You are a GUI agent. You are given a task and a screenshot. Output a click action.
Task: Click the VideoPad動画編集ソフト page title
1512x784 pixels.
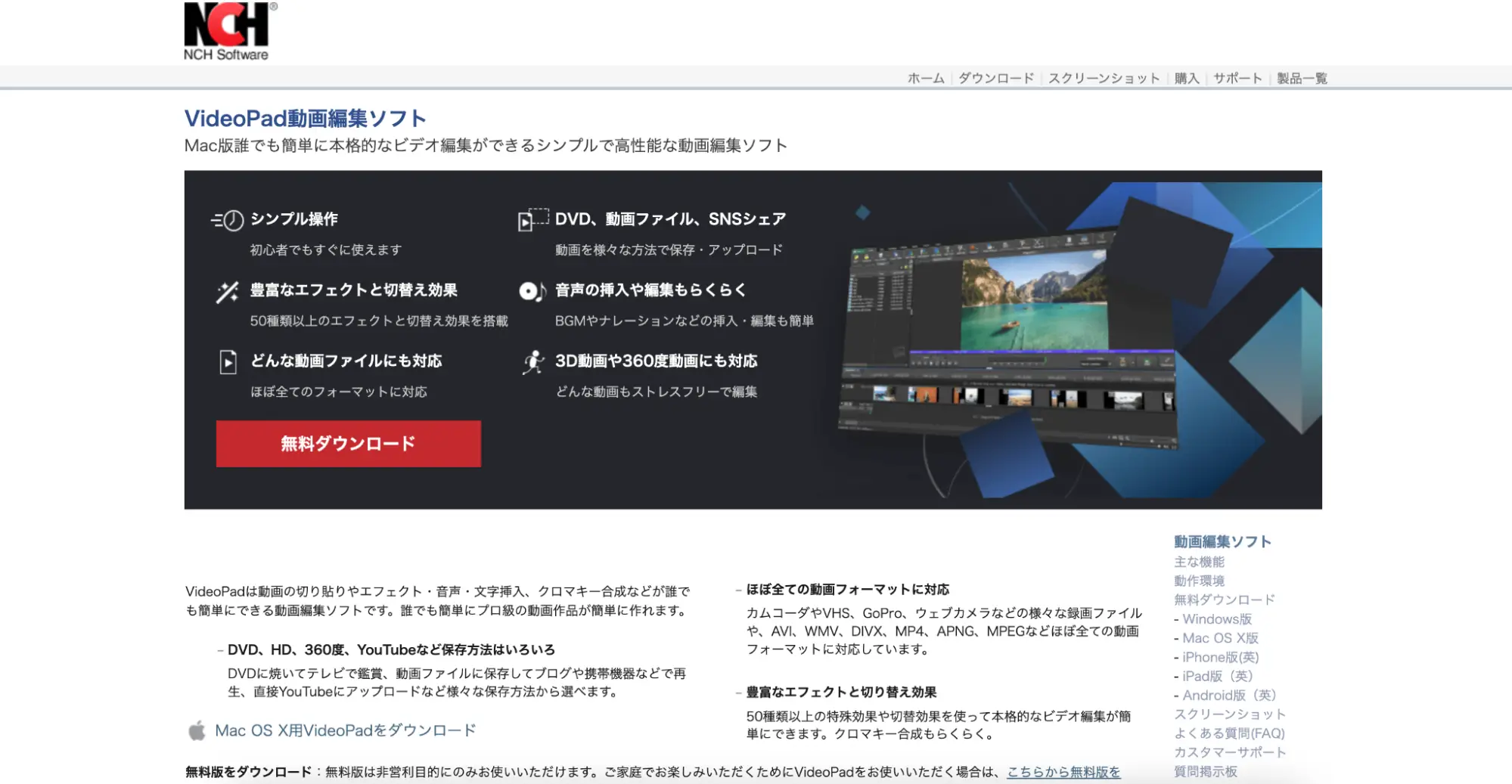click(x=306, y=119)
